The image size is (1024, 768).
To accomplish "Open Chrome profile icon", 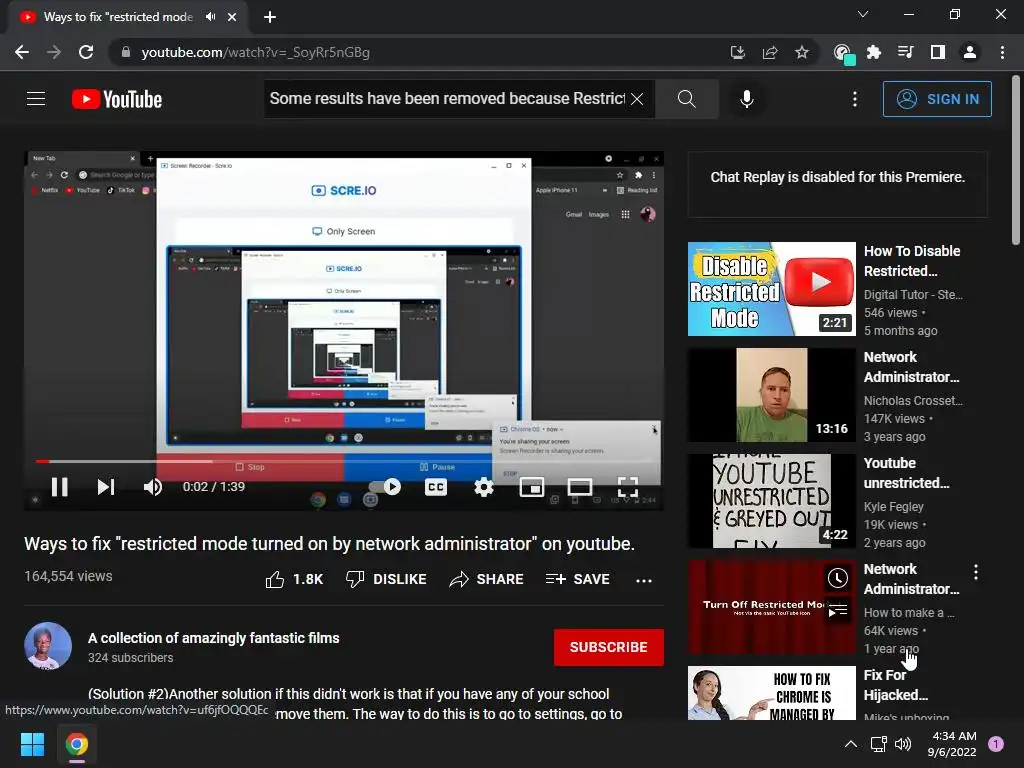I will click(970, 52).
